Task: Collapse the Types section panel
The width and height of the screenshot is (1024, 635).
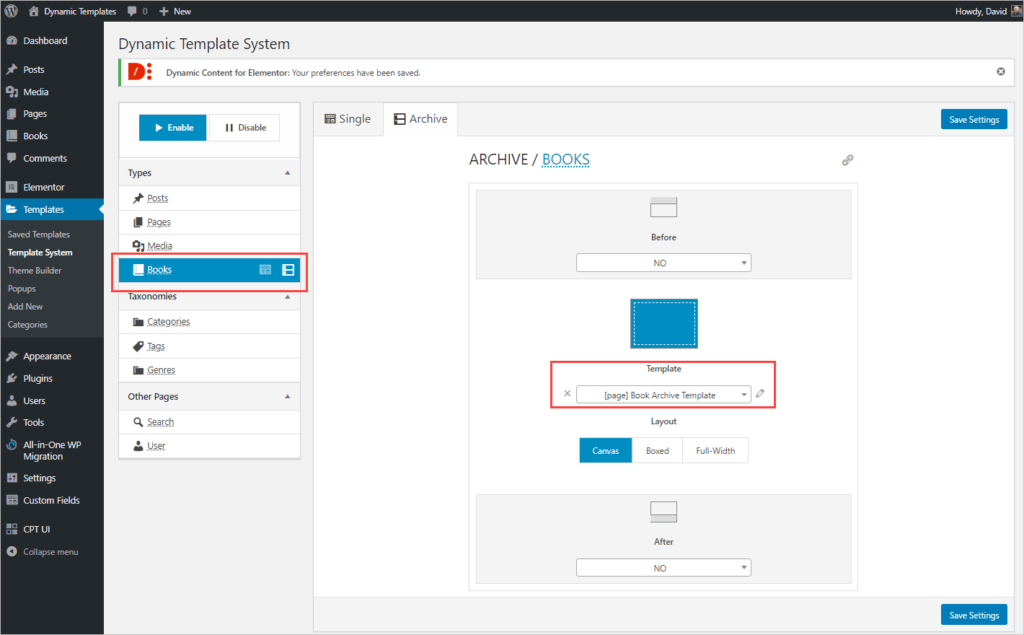Action: [x=288, y=173]
